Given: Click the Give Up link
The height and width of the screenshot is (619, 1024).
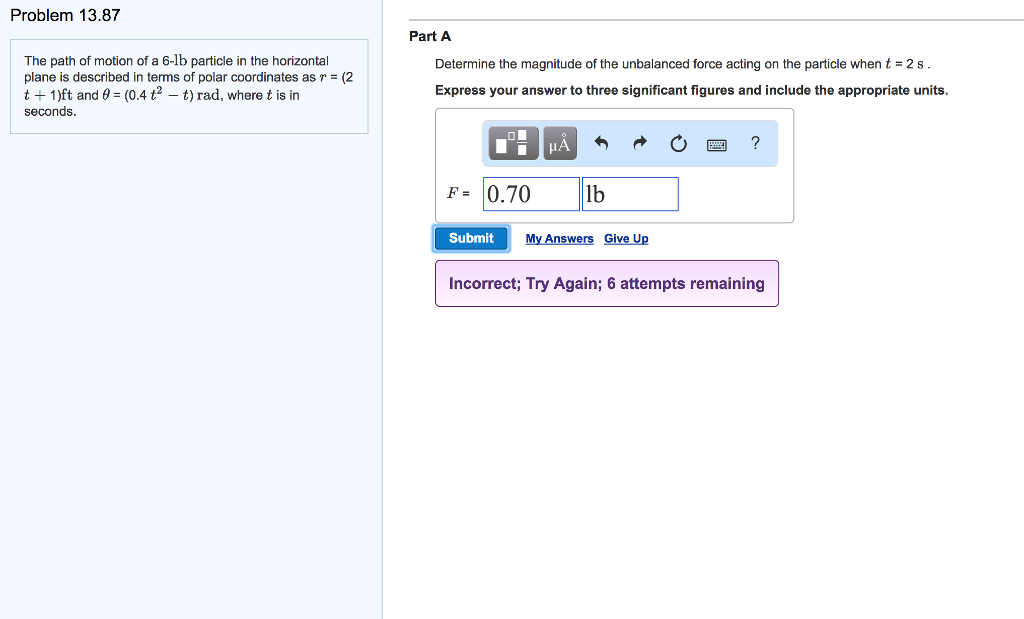Looking at the screenshot, I should (625, 238).
